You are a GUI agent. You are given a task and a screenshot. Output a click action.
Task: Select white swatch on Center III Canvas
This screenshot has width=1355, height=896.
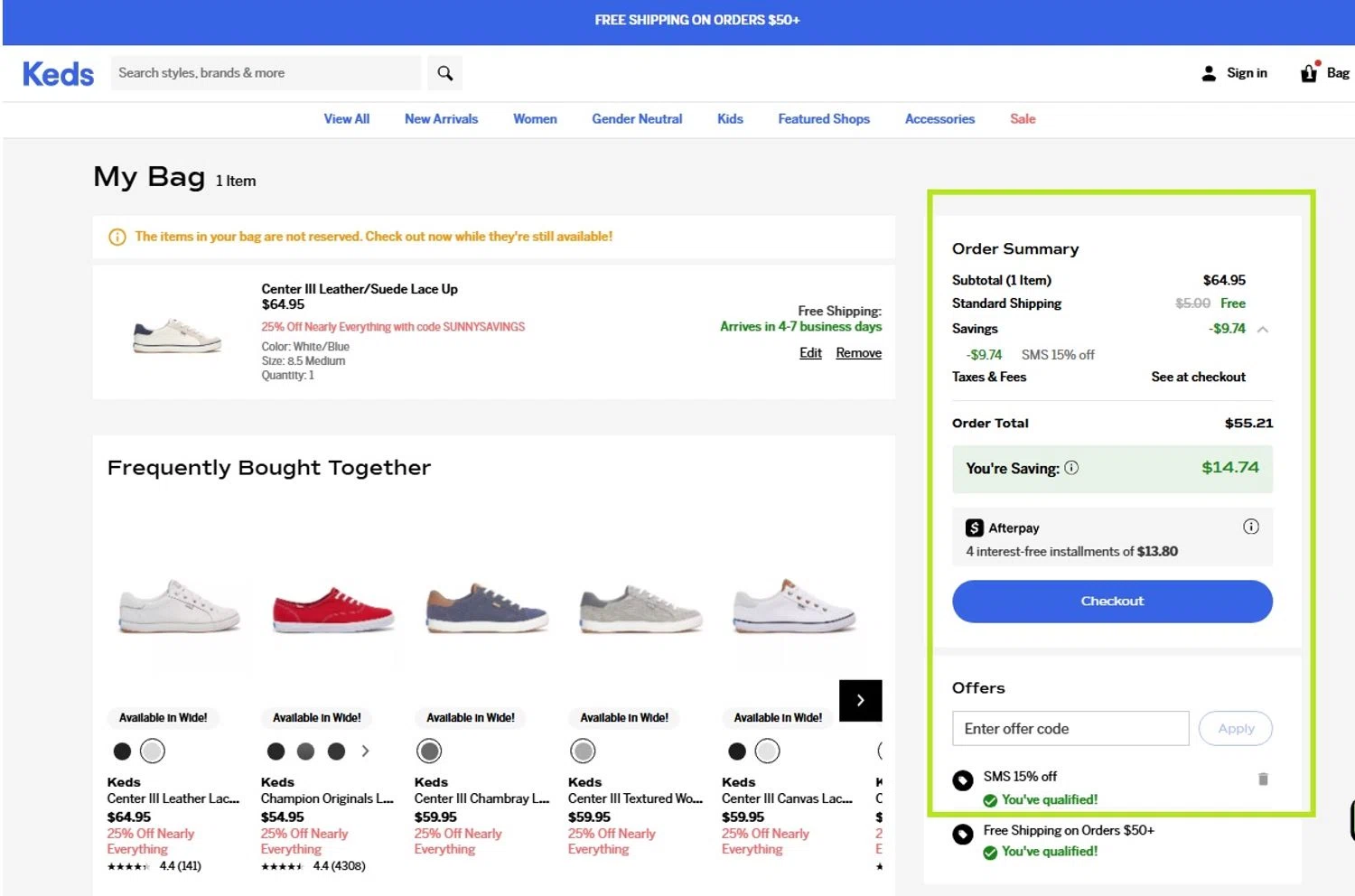click(x=767, y=751)
